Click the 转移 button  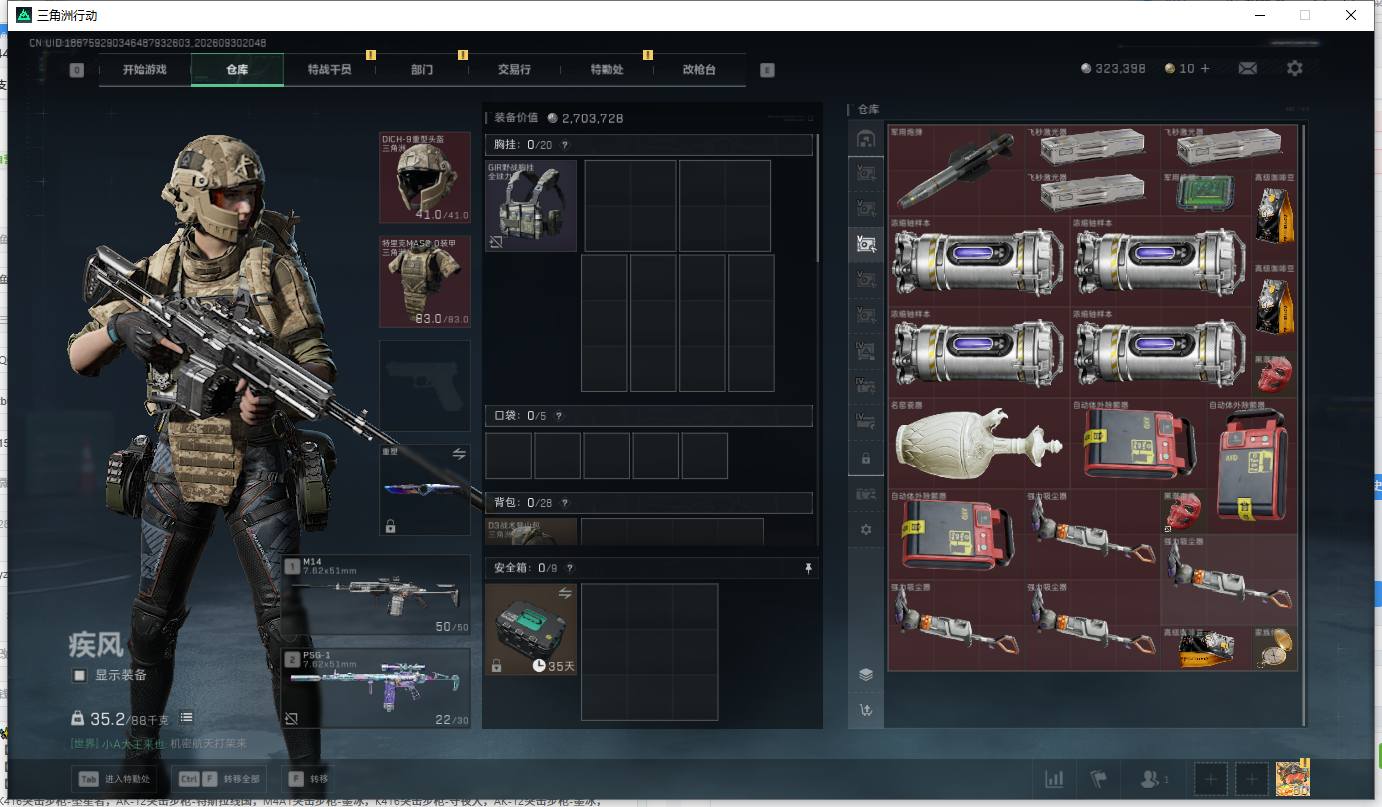coord(309,778)
